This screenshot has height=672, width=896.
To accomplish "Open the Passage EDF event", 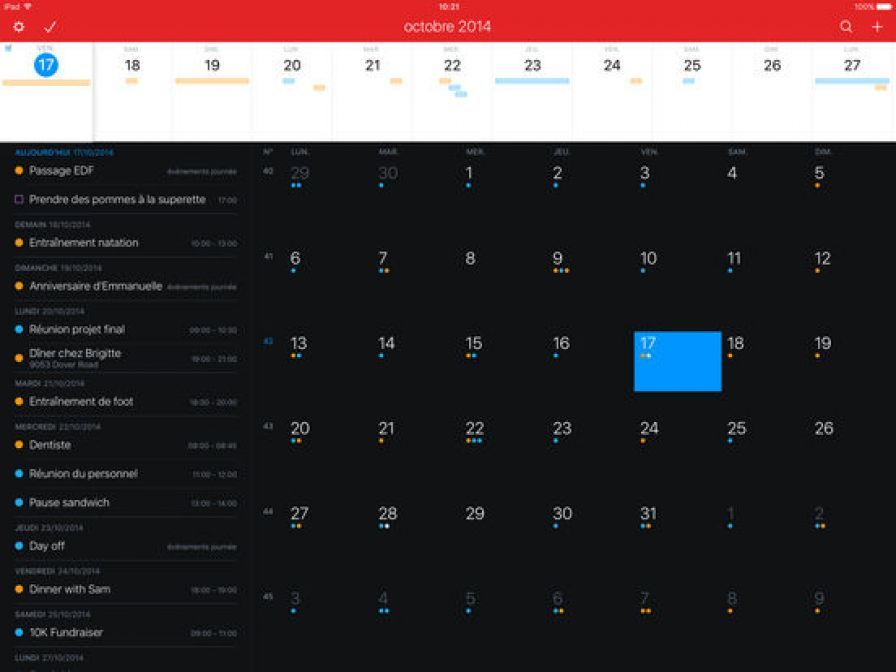I will tap(62, 171).
